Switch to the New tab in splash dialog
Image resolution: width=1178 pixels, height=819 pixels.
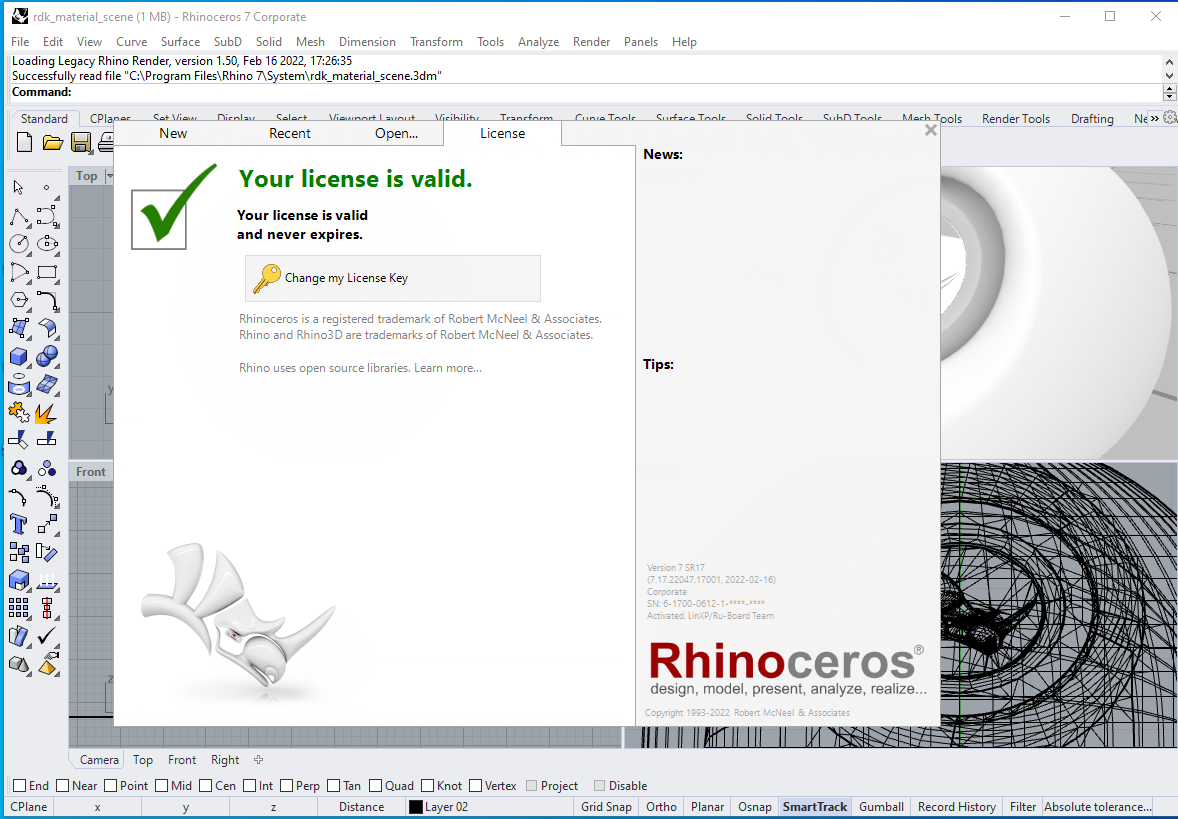coord(173,134)
